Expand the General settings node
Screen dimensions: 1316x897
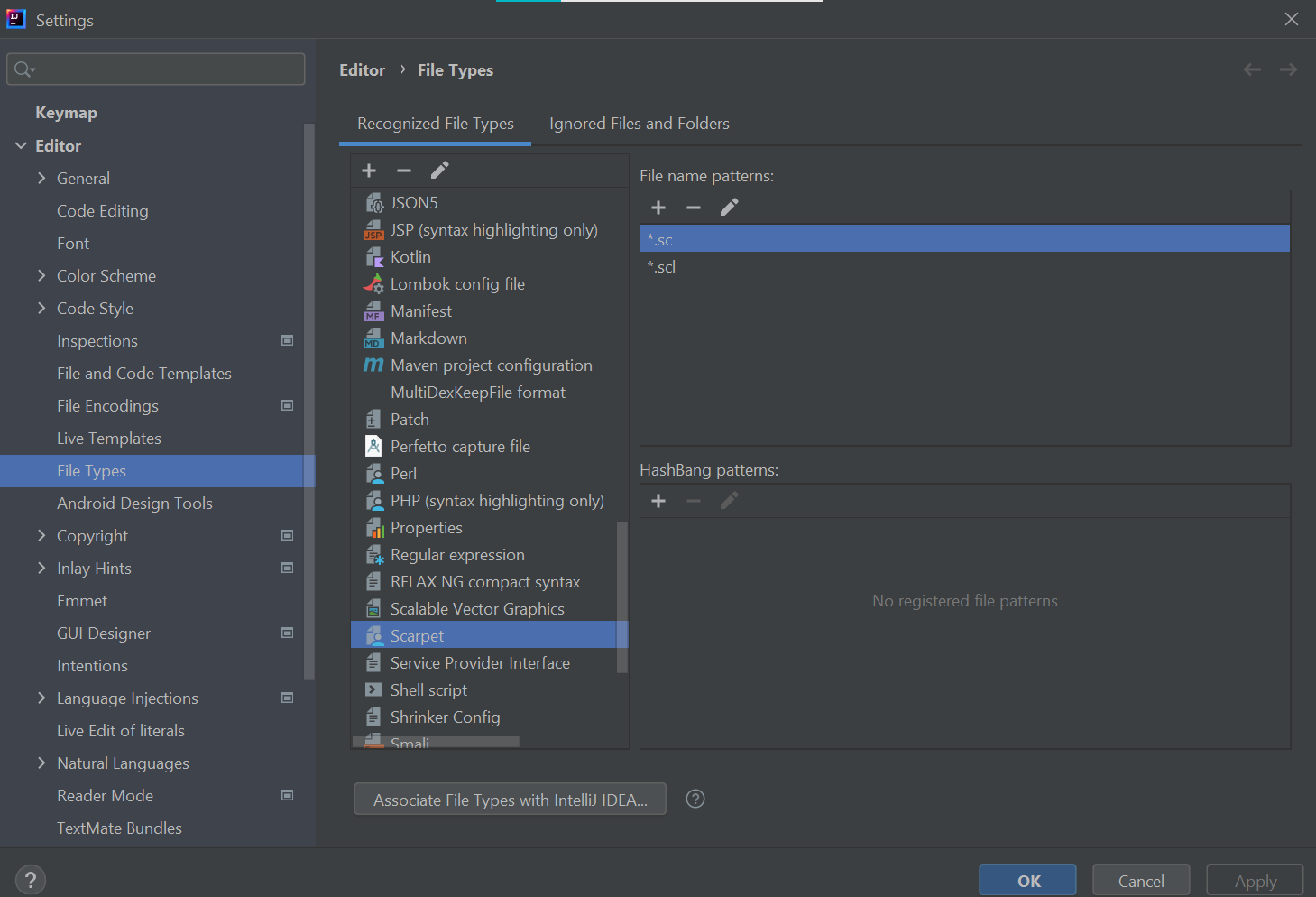pos(41,178)
